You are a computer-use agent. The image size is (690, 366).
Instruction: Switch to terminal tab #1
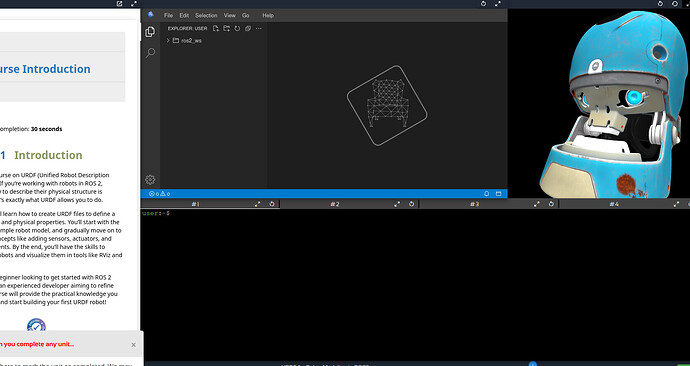(x=196, y=204)
